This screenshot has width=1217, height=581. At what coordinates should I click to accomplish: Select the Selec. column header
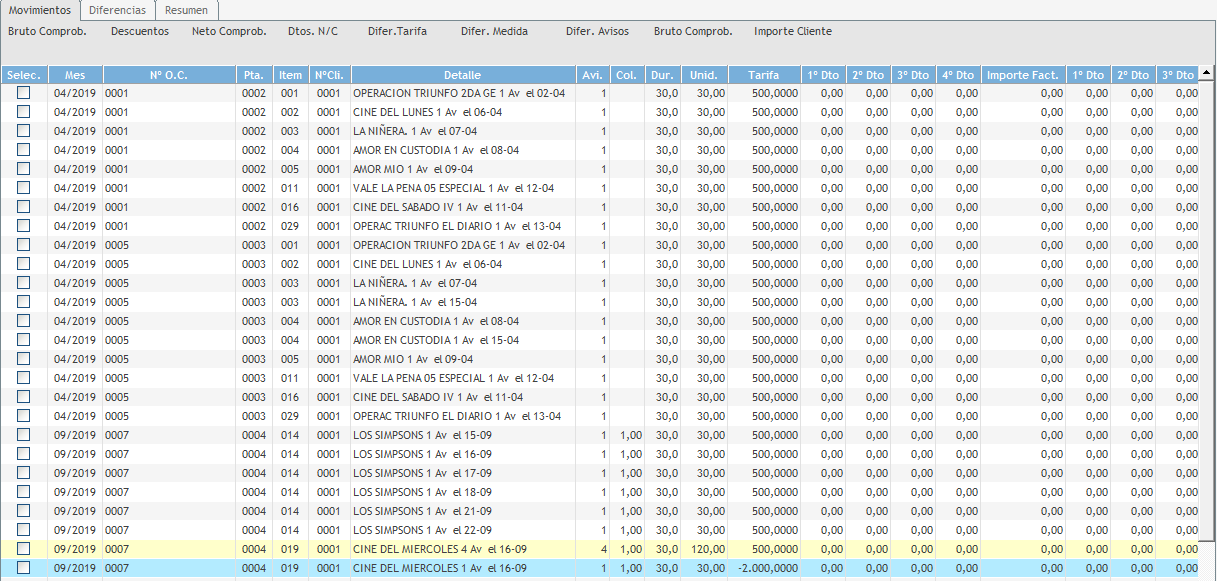pos(24,75)
